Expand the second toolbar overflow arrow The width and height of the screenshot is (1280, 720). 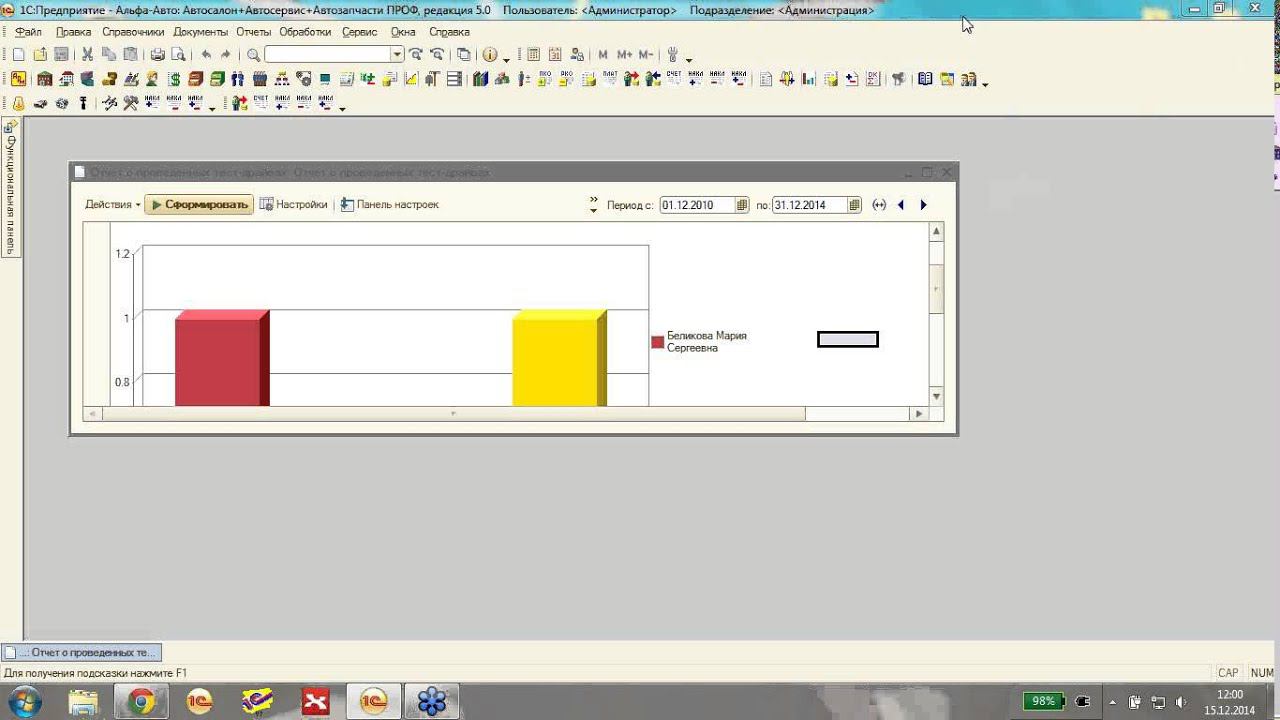coord(985,84)
